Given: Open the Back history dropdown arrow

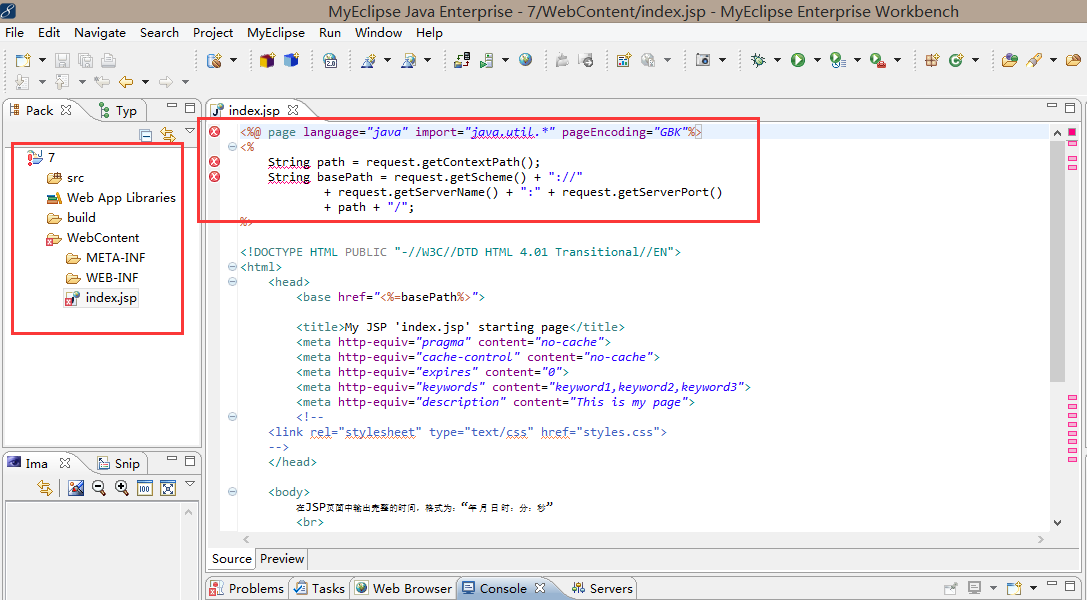Looking at the screenshot, I should point(146,82).
